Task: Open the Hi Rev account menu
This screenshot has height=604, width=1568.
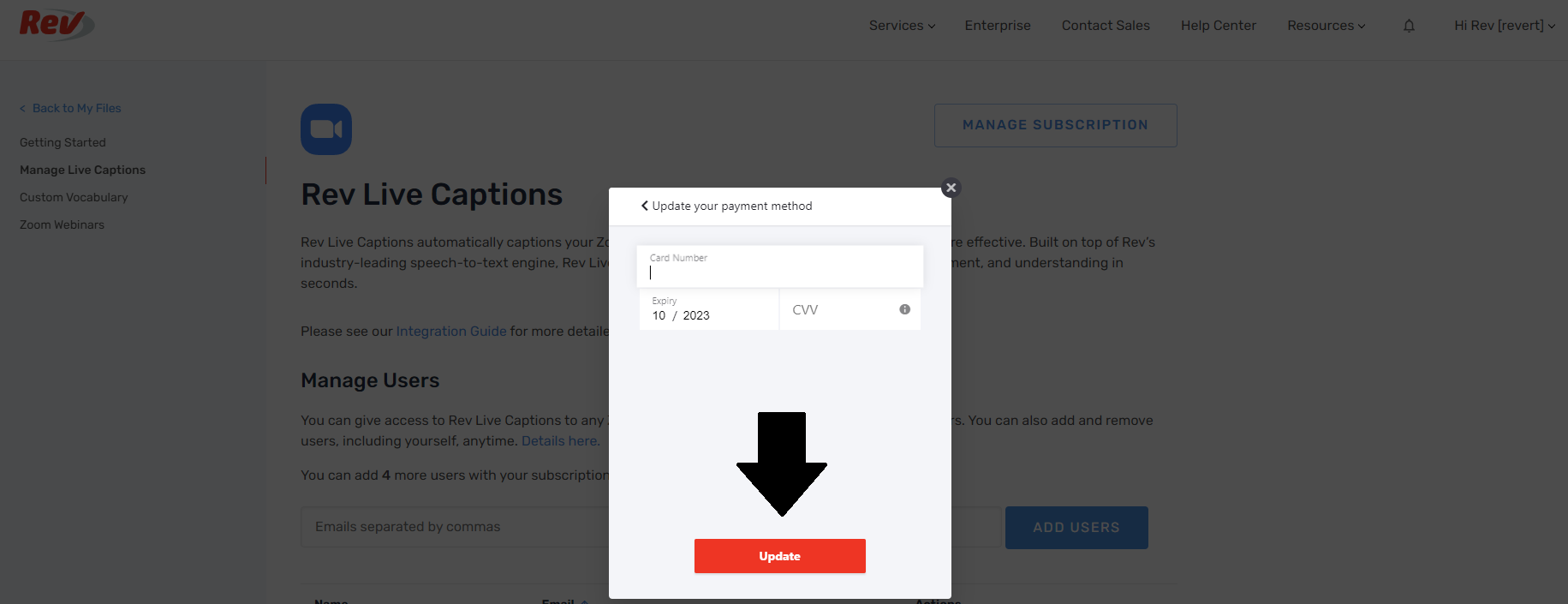Action: click(1505, 26)
